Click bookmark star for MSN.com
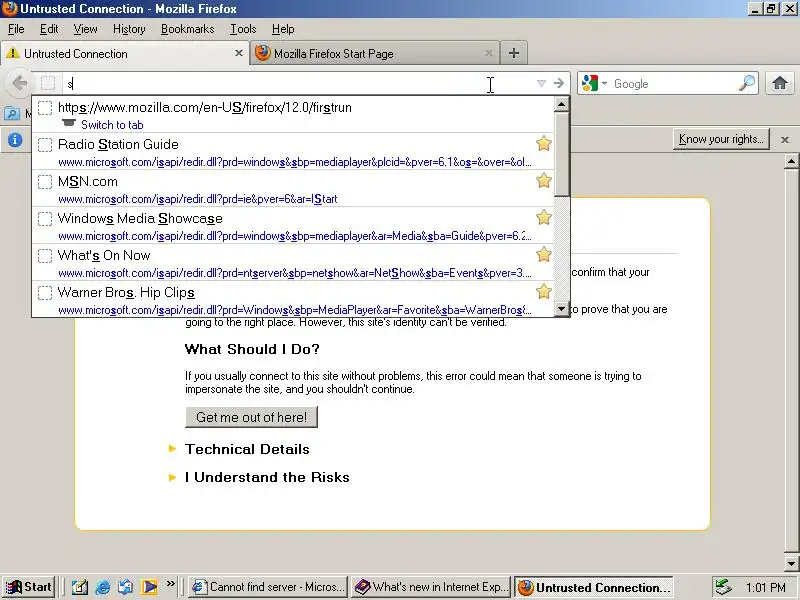This screenshot has width=800, height=600. tap(544, 180)
